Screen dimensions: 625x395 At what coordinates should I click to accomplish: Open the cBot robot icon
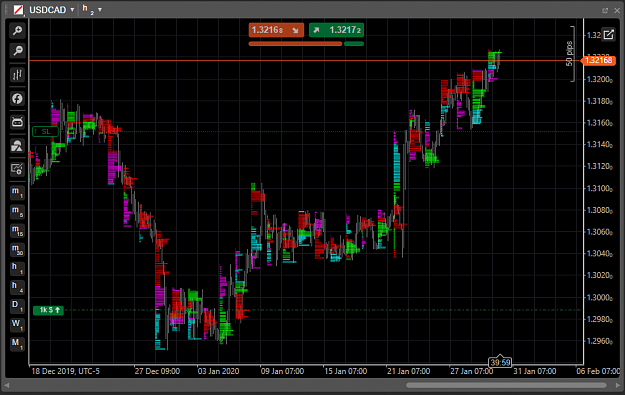point(17,122)
